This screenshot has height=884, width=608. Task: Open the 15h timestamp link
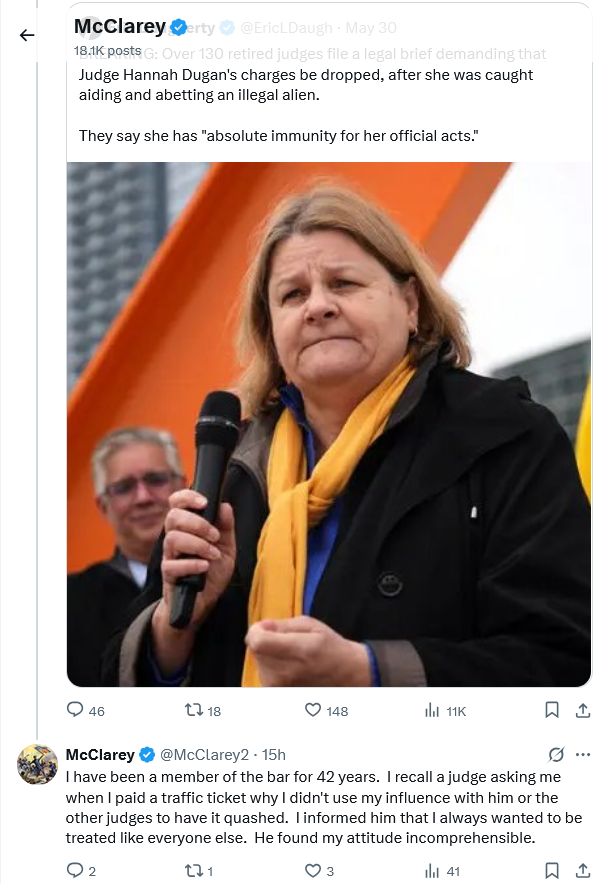tap(273, 754)
